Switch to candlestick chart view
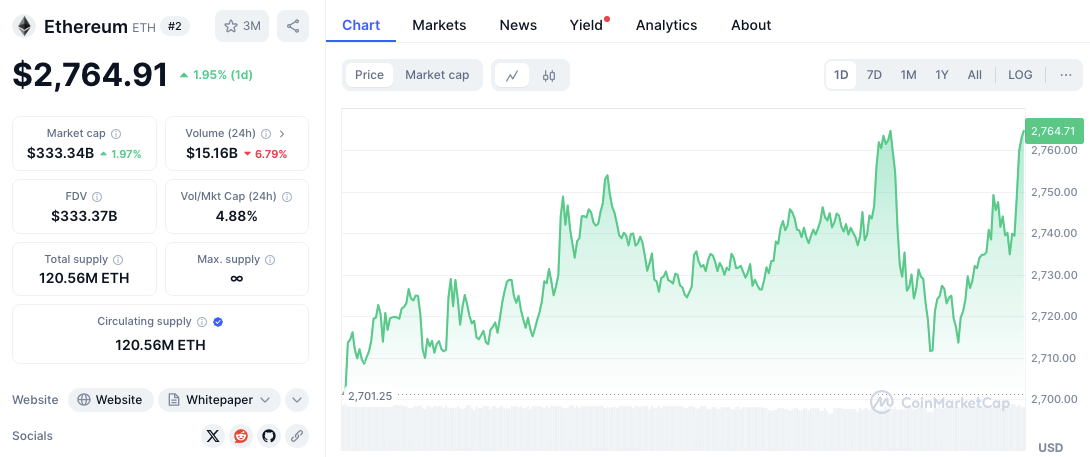The height and width of the screenshot is (457, 1090). point(549,75)
